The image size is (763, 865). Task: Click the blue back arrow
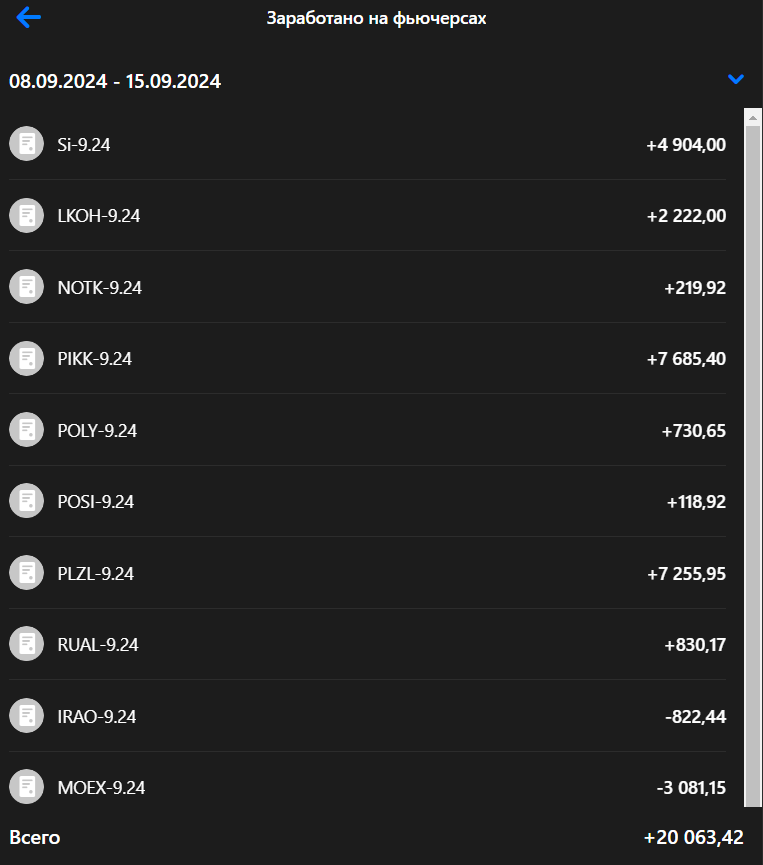29,18
